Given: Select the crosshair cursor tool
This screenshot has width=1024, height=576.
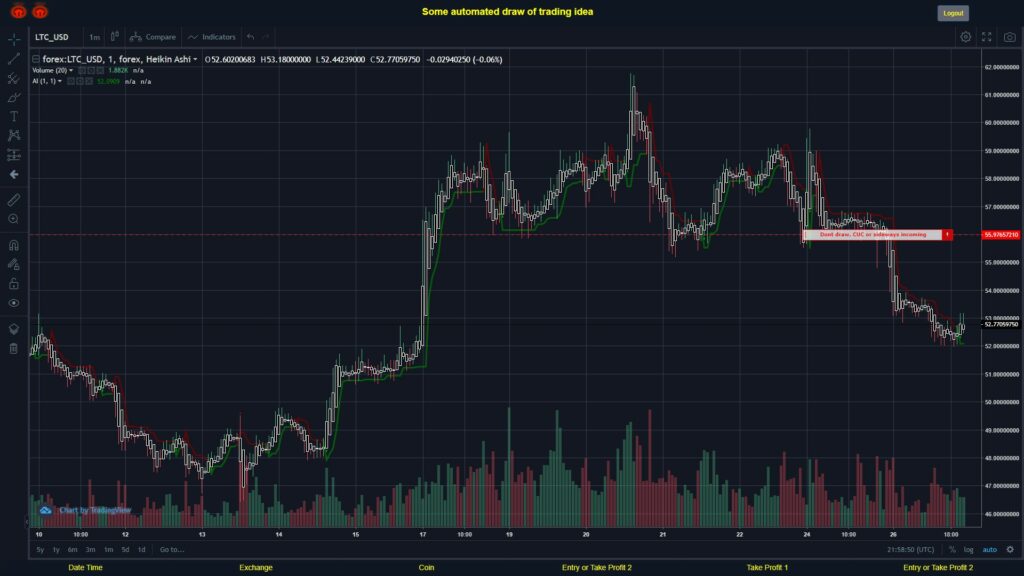Looking at the screenshot, I should click(14, 39).
